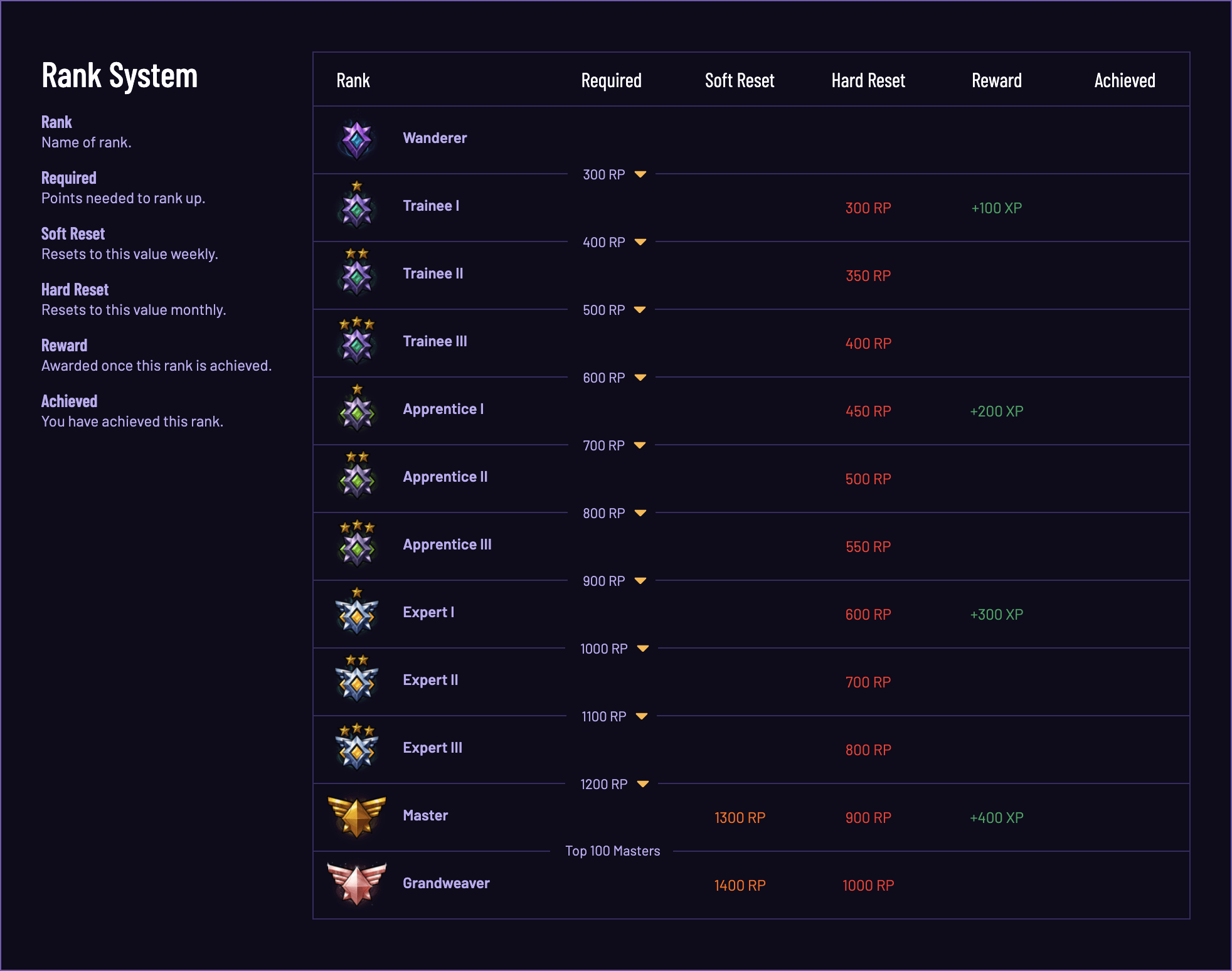The width and height of the screenshot is (1232, 971).
Task: Select the Top 100 Masters label
Action: coord(612,851)
